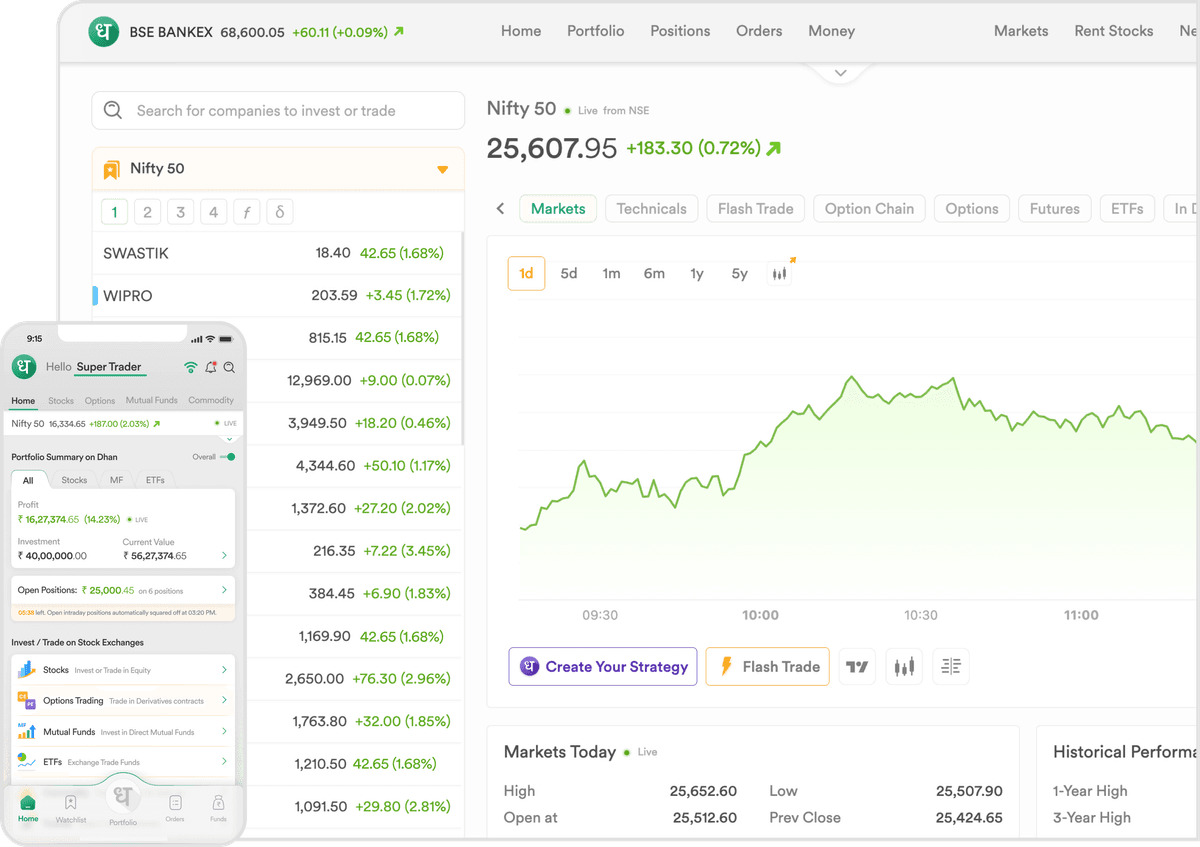Tap Funds icon in phone bottom navigation
Screen dimensions: 1200x847
point(218,802)
